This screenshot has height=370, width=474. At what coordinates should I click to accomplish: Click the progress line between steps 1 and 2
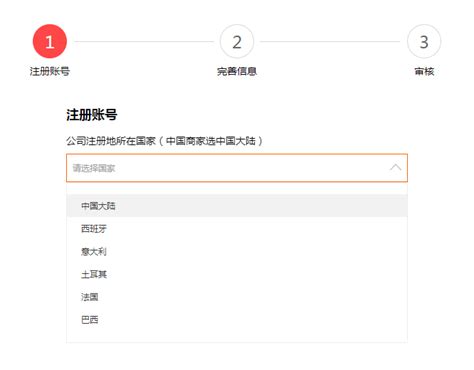tap(144, 42)
